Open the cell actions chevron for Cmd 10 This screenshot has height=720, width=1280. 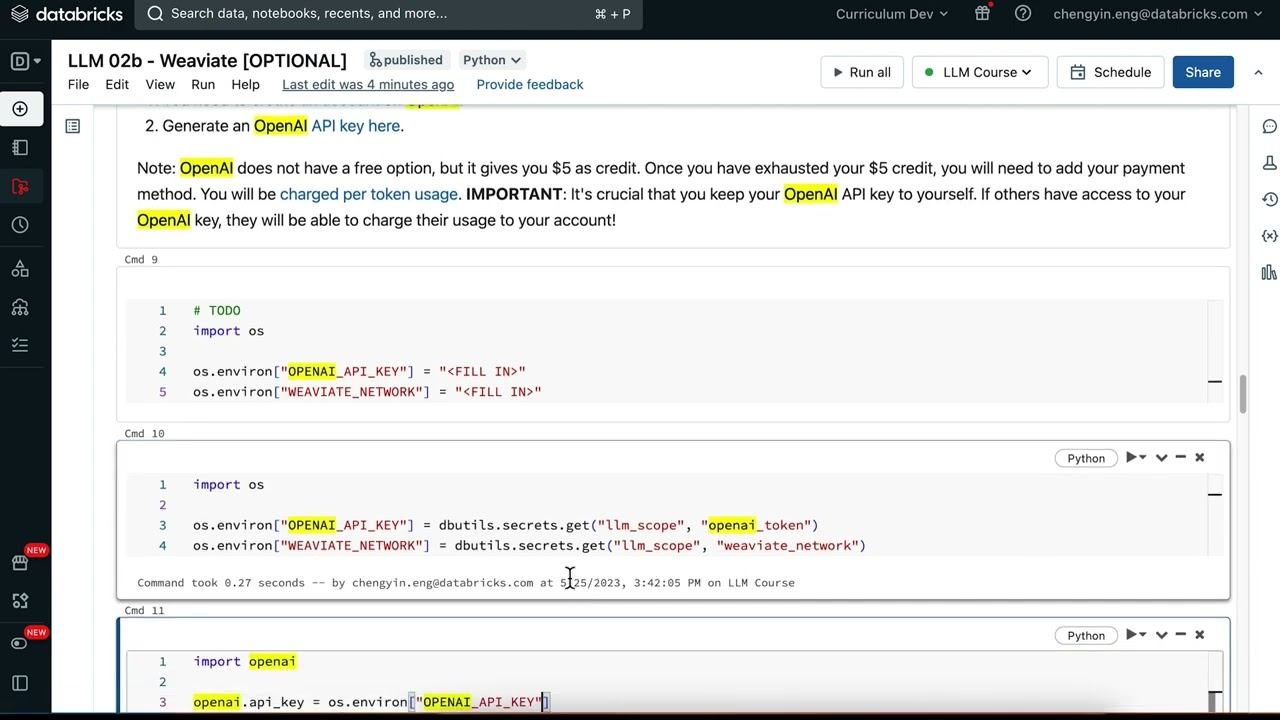click(1161, 457)
